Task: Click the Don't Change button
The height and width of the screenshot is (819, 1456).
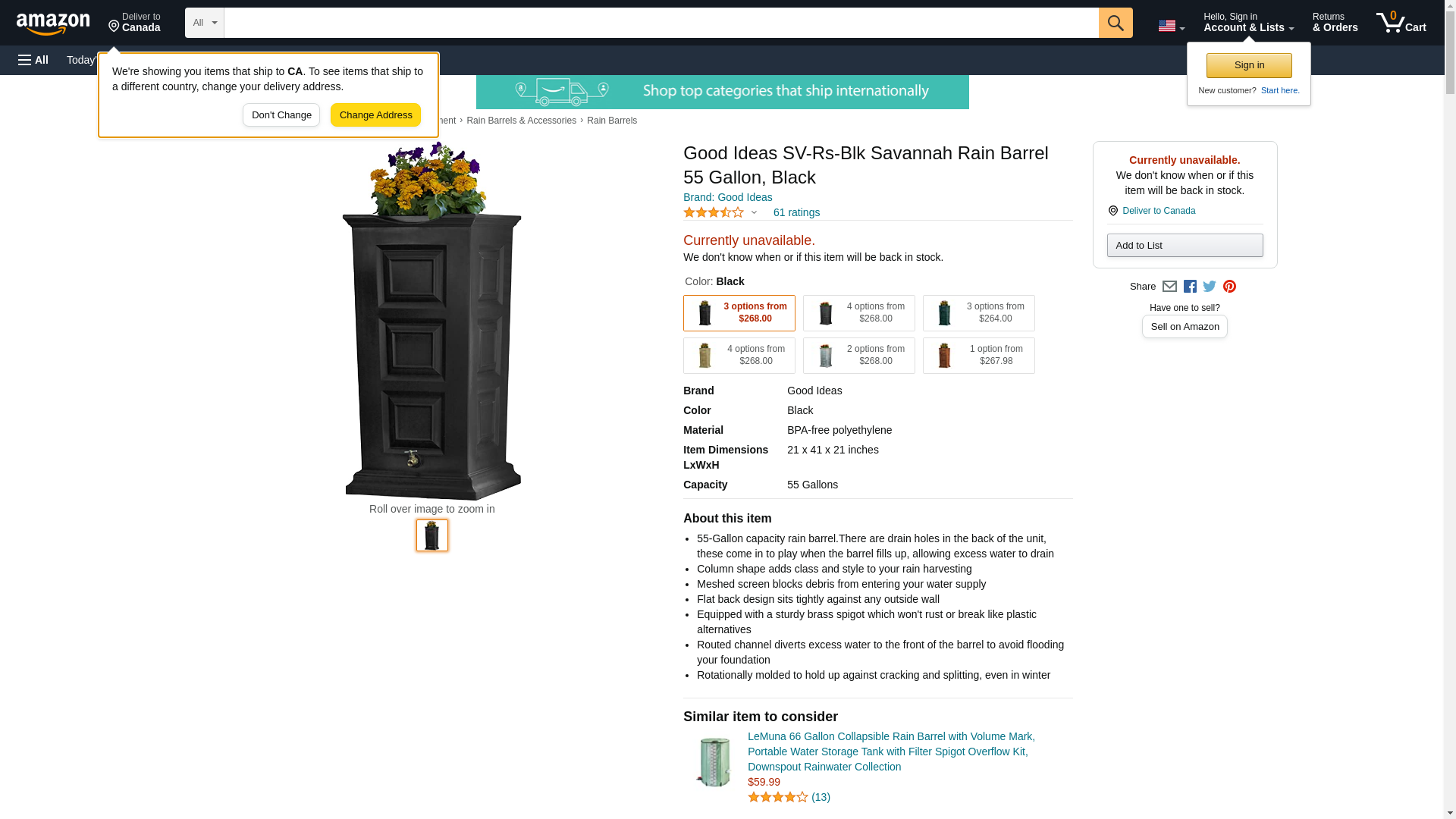Action: click(281, 115)
